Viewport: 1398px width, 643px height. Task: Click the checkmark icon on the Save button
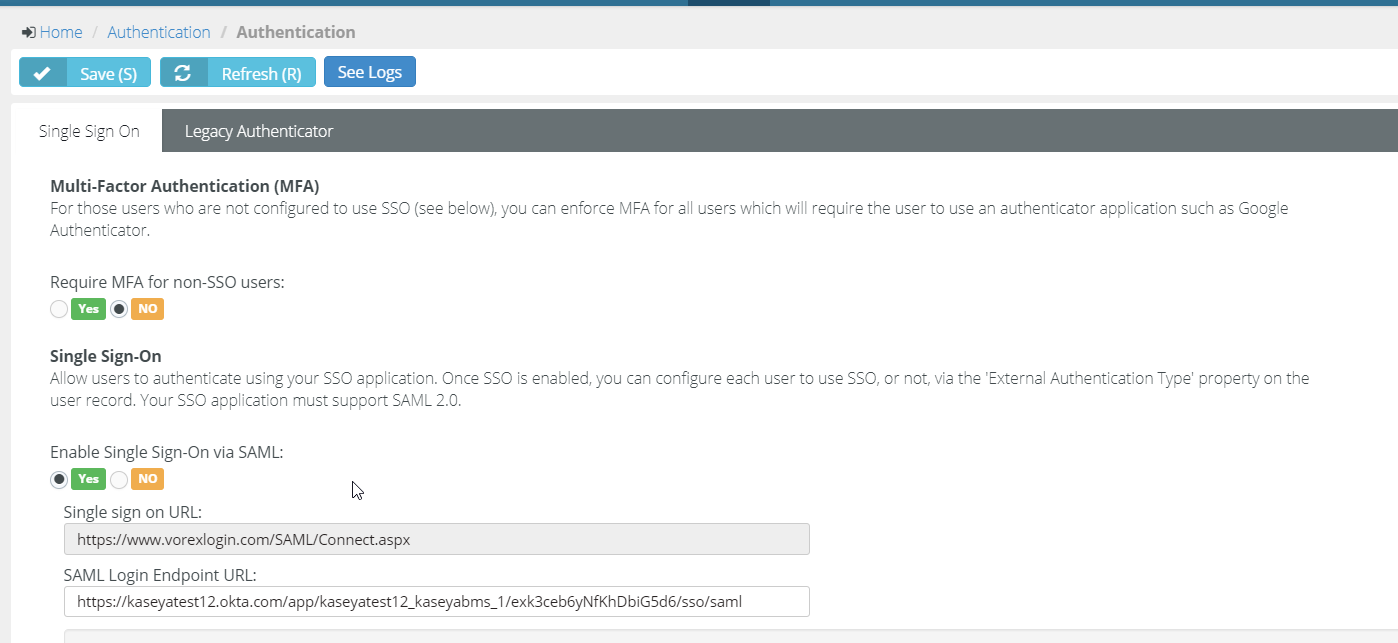42,73
